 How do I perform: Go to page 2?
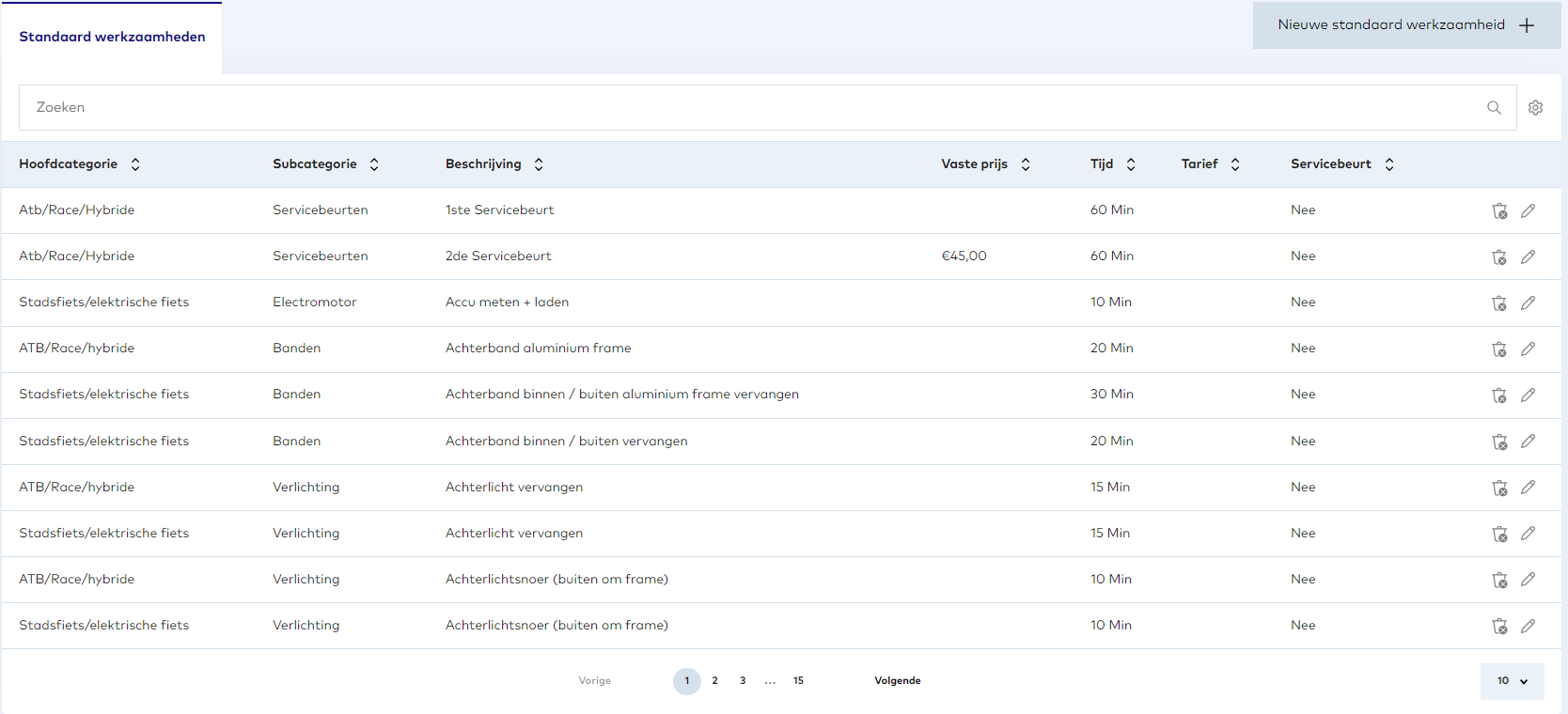(x=714, y=681)
